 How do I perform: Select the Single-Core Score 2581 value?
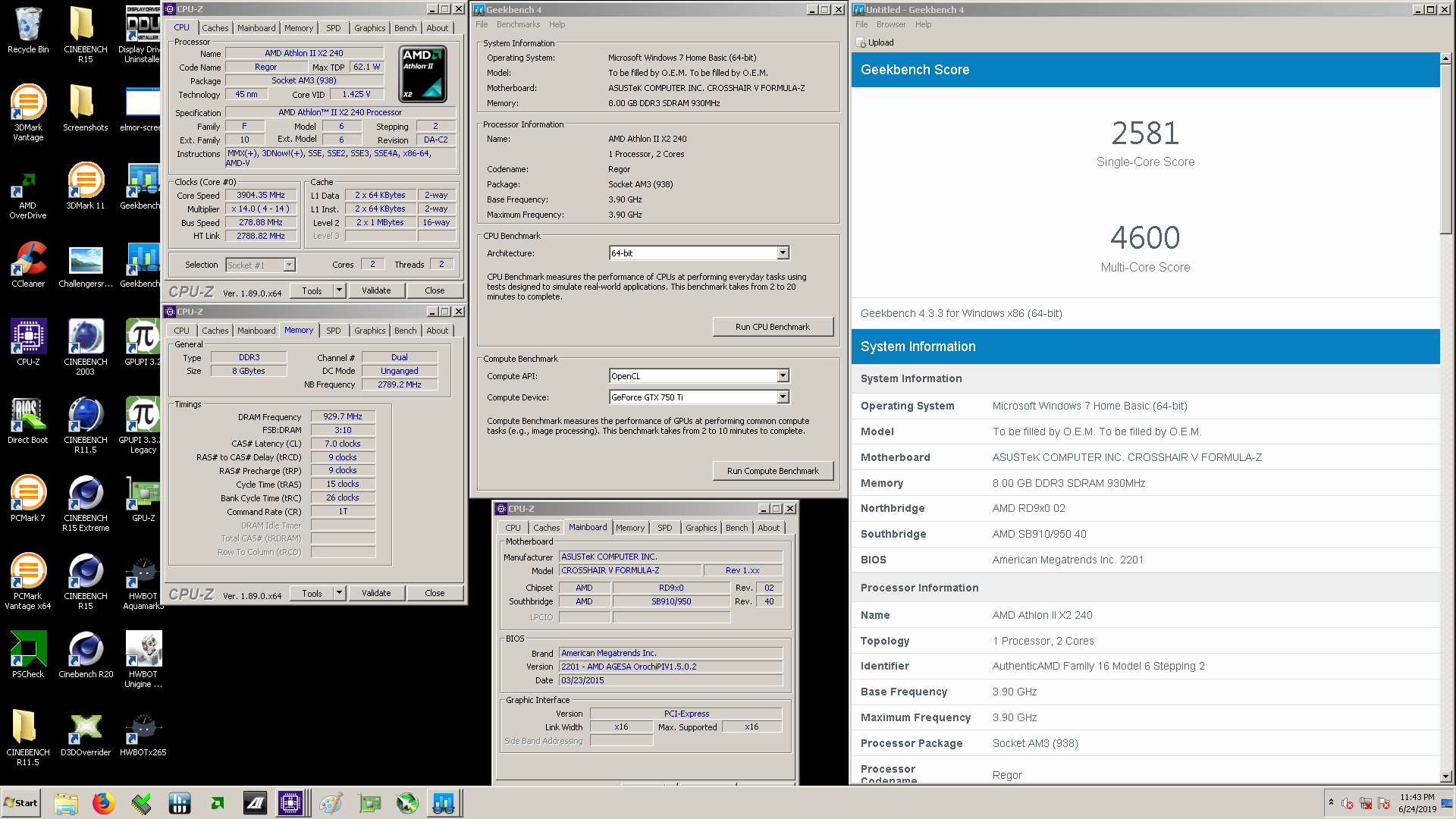1145,133
